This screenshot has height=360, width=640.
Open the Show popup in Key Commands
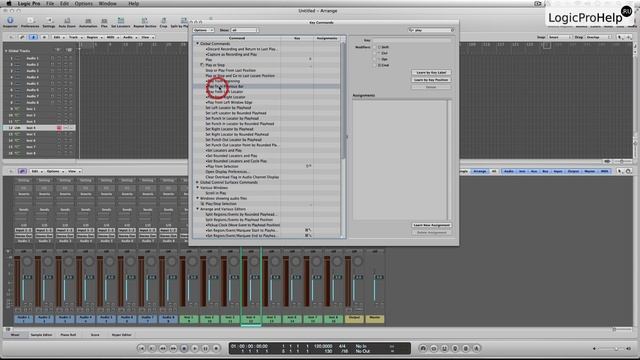[x=244, y=30]
